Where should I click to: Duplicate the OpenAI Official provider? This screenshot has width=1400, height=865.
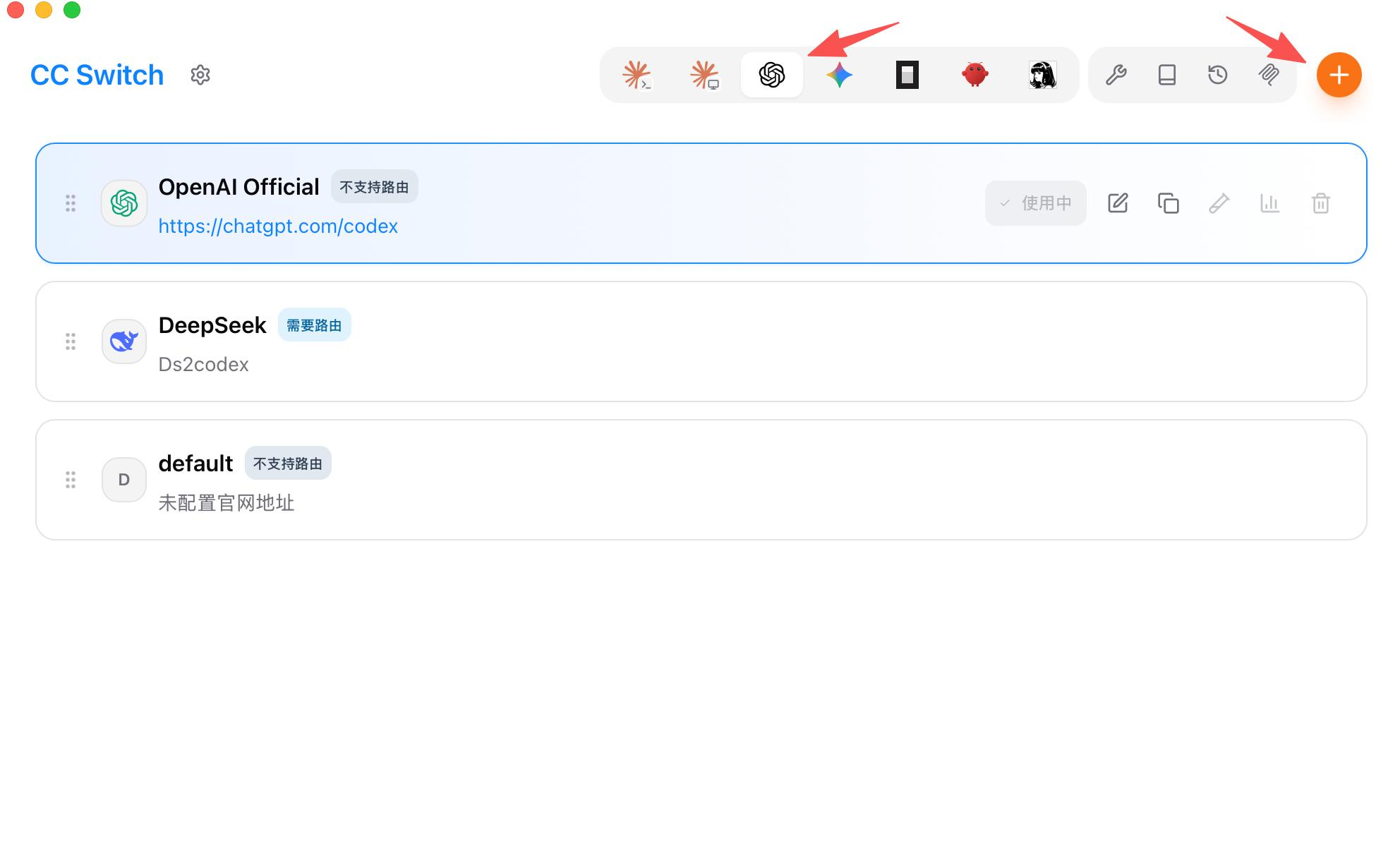1169,203
